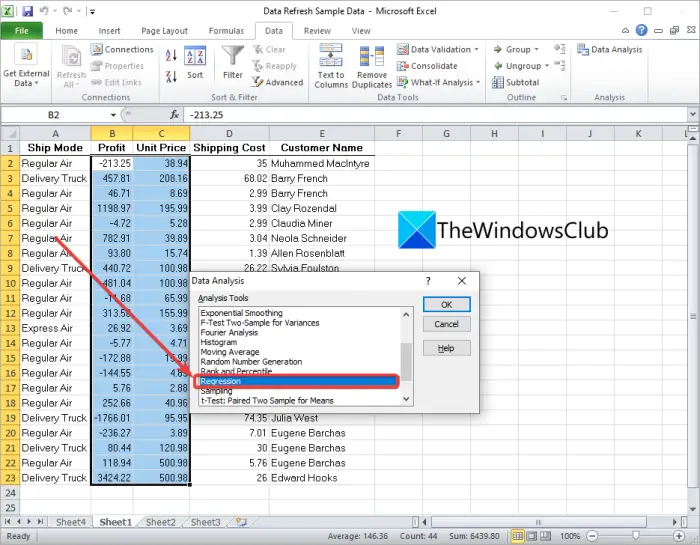Customize Quick Access Toolbar dropdown

92,12
